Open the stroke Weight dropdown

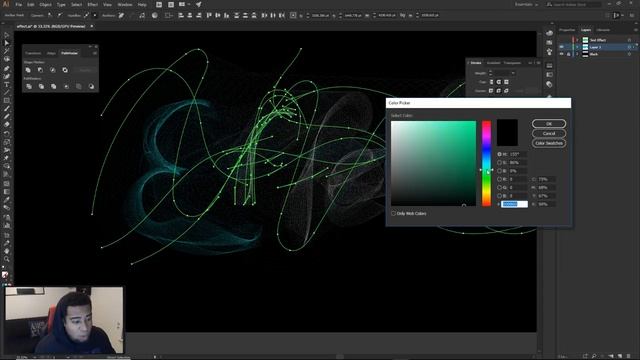pyautogui.click(x=513, y=73)
